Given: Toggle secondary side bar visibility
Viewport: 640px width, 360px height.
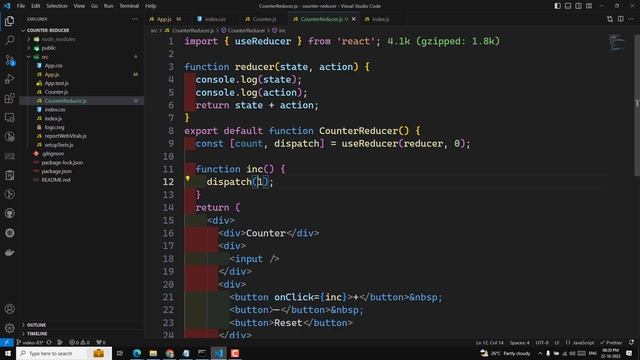Looking at the screenshot, I should pos(578,6).
